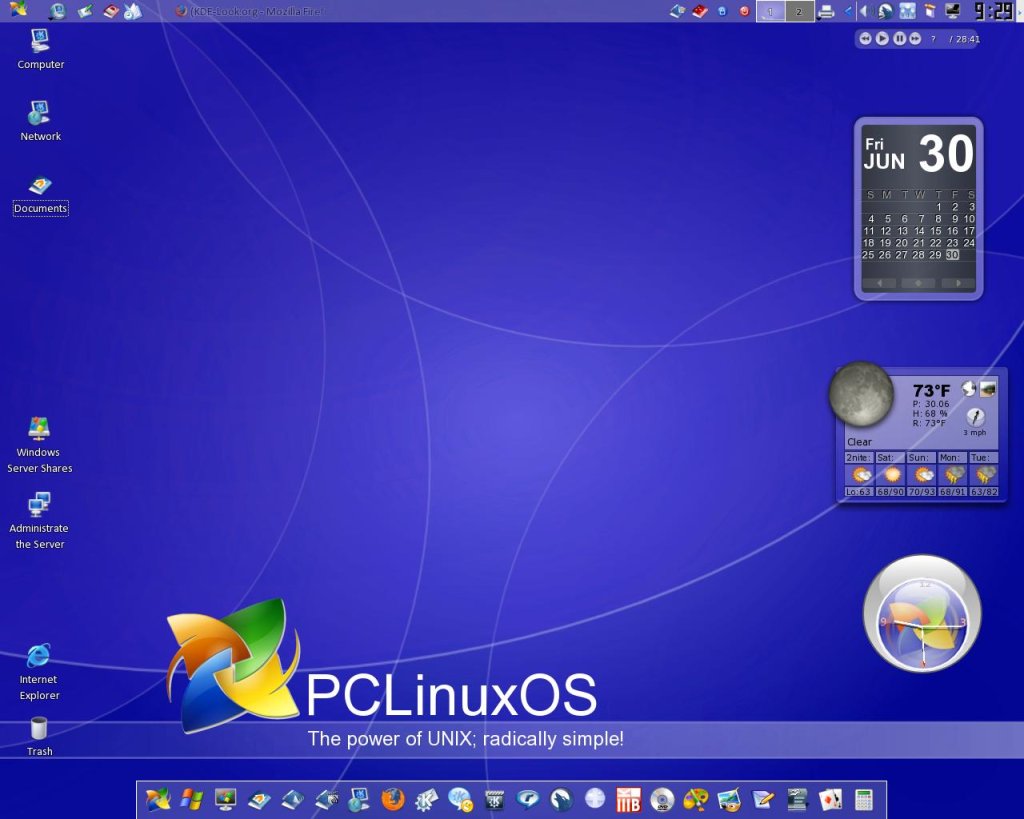The height and width of the screenshot is (819, 1024).
Task: Switch to virtual desktop 2
Action: 800,11
